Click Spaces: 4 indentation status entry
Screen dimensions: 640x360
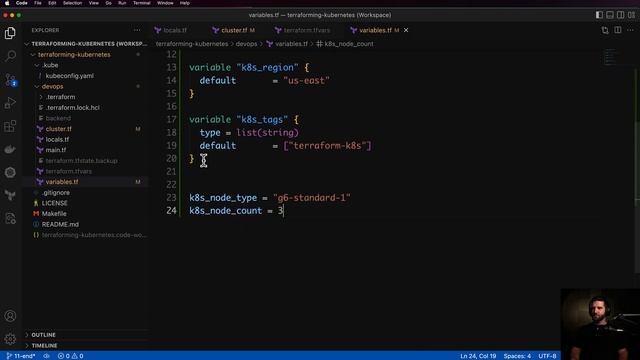[517, 356]
